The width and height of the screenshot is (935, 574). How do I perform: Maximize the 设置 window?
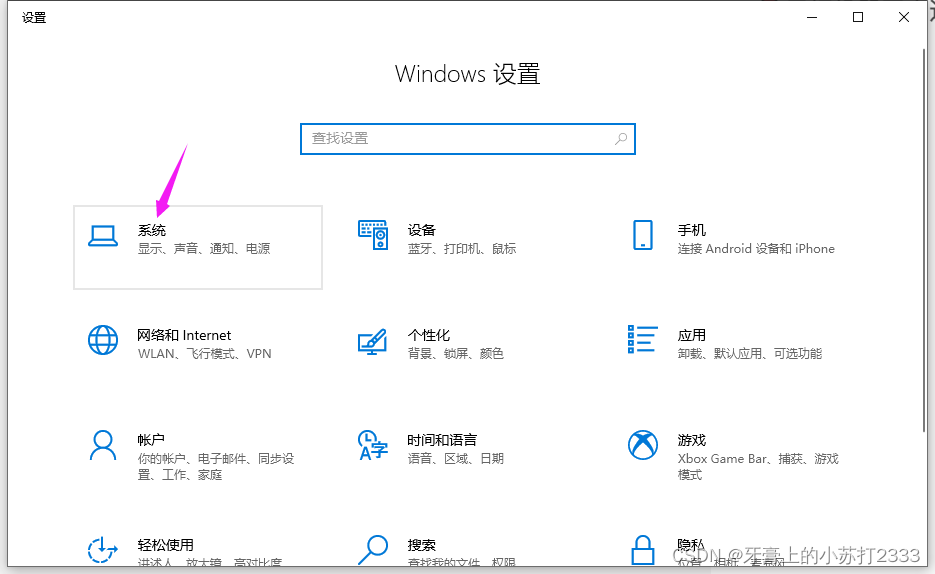857,17
